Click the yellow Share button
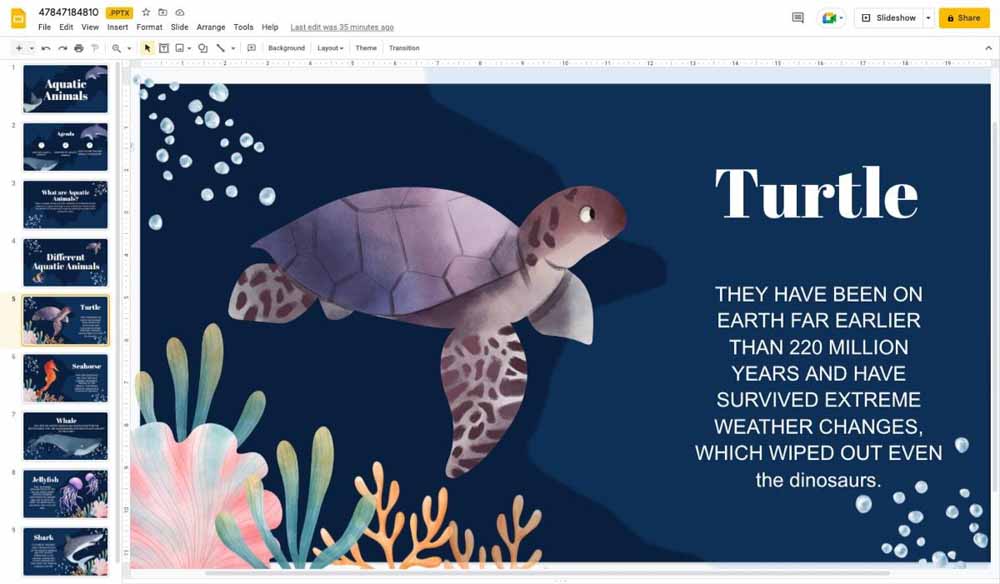Image resolution: width=1000 pixels, height=584 pixels. (964, 18)
